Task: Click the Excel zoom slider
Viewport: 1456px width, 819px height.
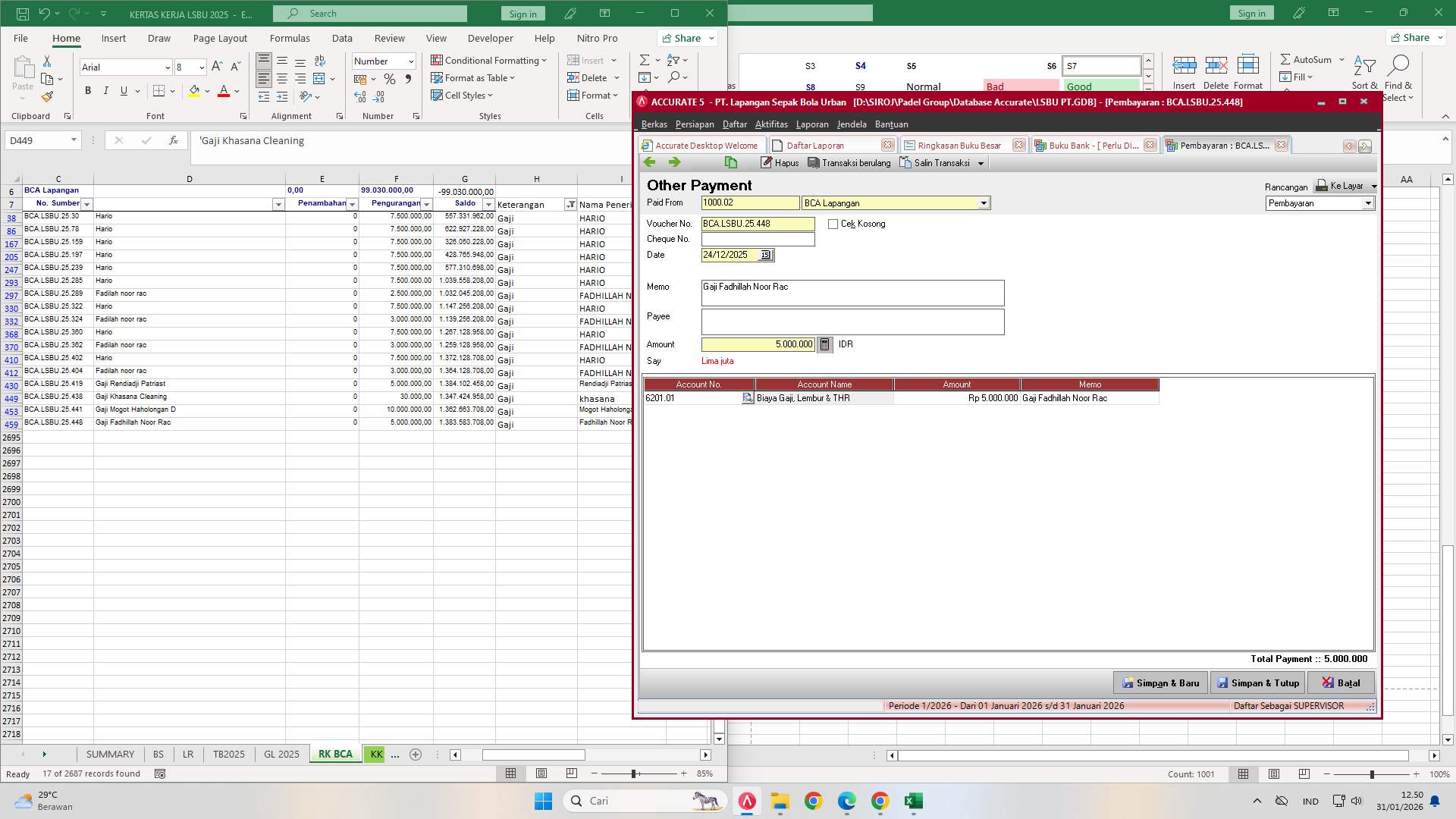Action: pyautogui.click(x=634, y=774)
